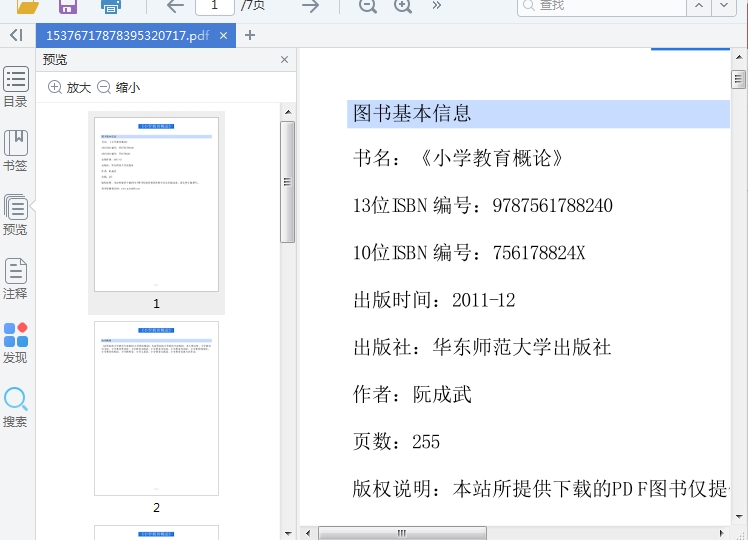Viewport: 748px width, 540px height.
Task: Click the thumbnail panel scrollbar thumb
Action: click(x=287, y=182)
